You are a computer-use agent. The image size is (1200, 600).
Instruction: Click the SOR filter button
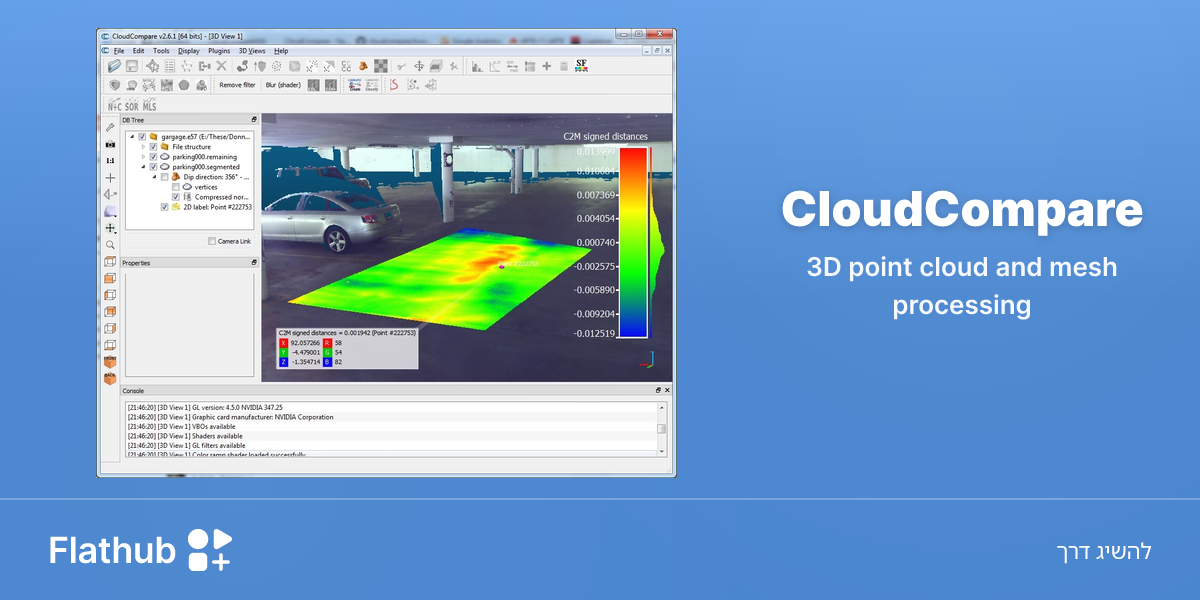tap(132, 105)
